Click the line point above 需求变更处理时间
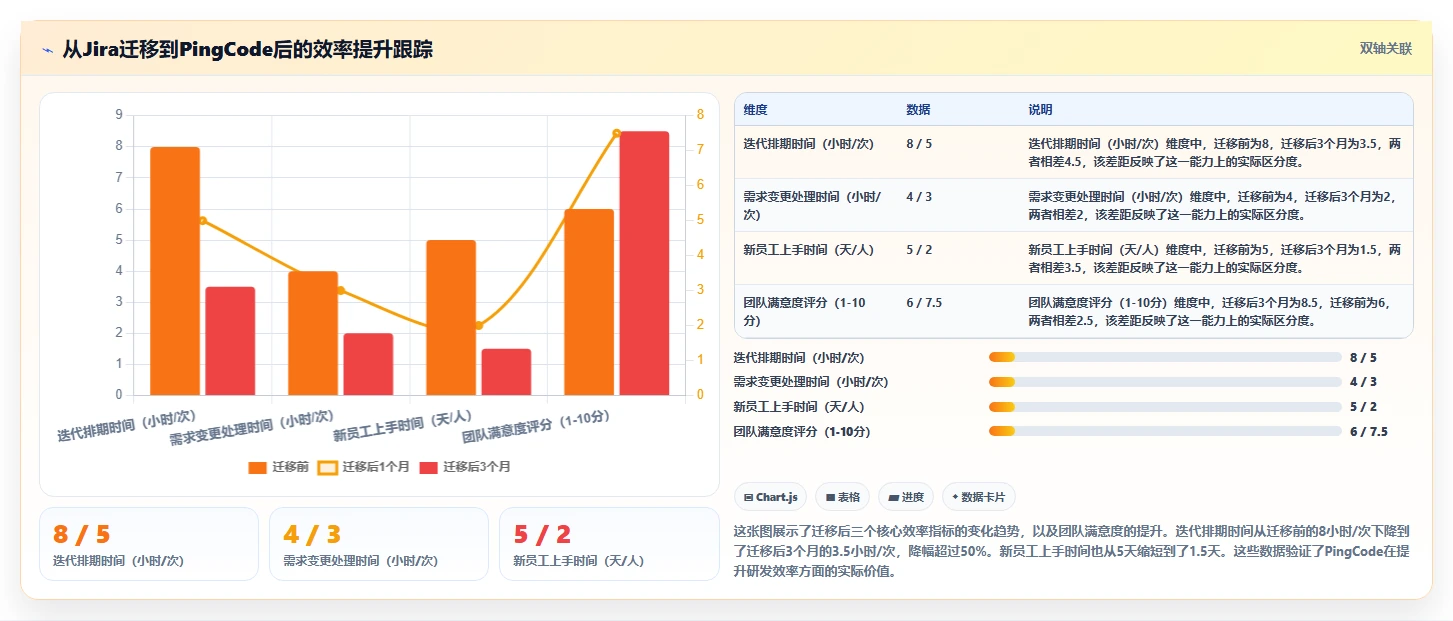 pyautogui.click(x=340, y=290)
